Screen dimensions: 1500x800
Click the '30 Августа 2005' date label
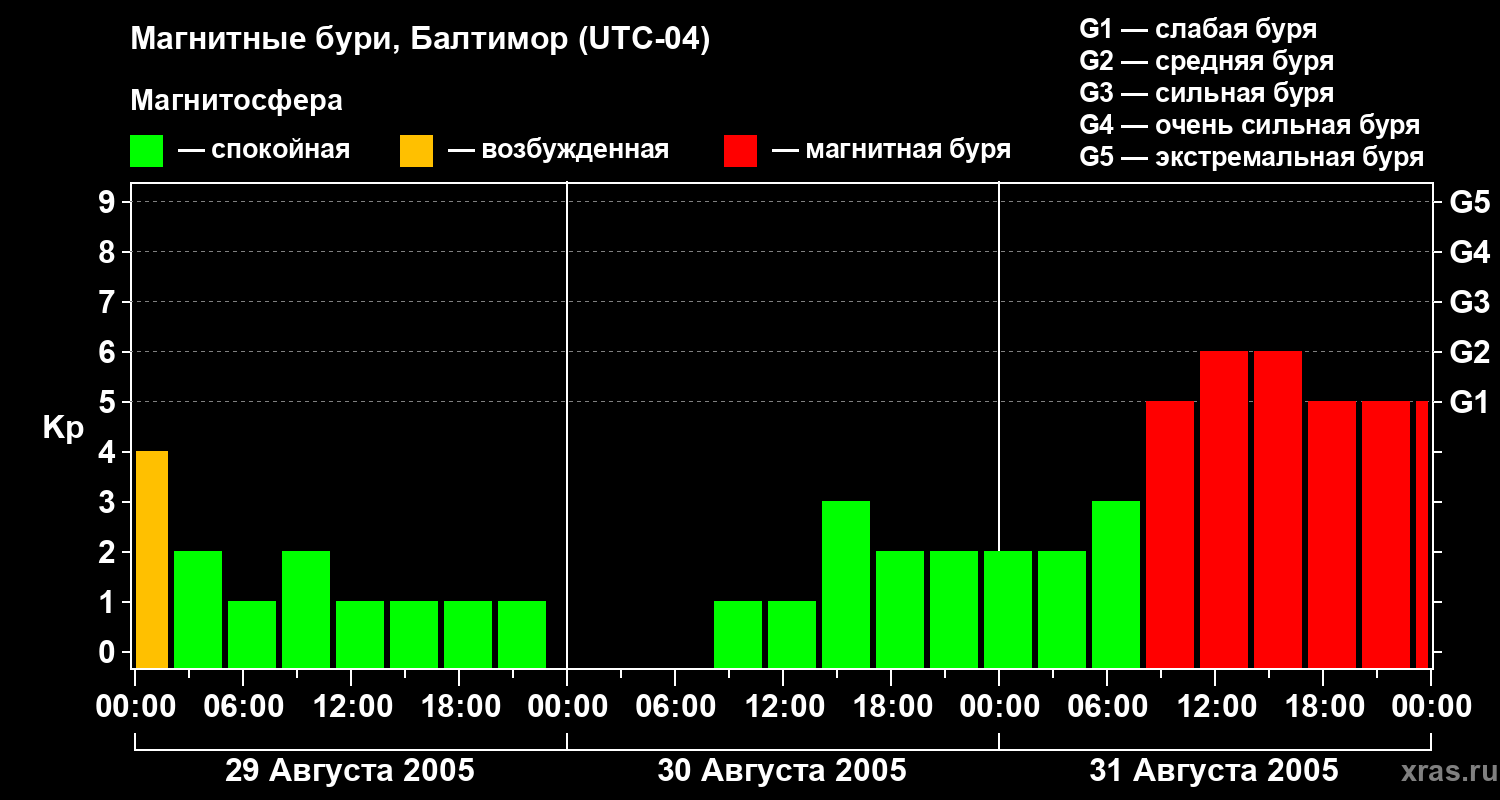[x=782, y=770]
